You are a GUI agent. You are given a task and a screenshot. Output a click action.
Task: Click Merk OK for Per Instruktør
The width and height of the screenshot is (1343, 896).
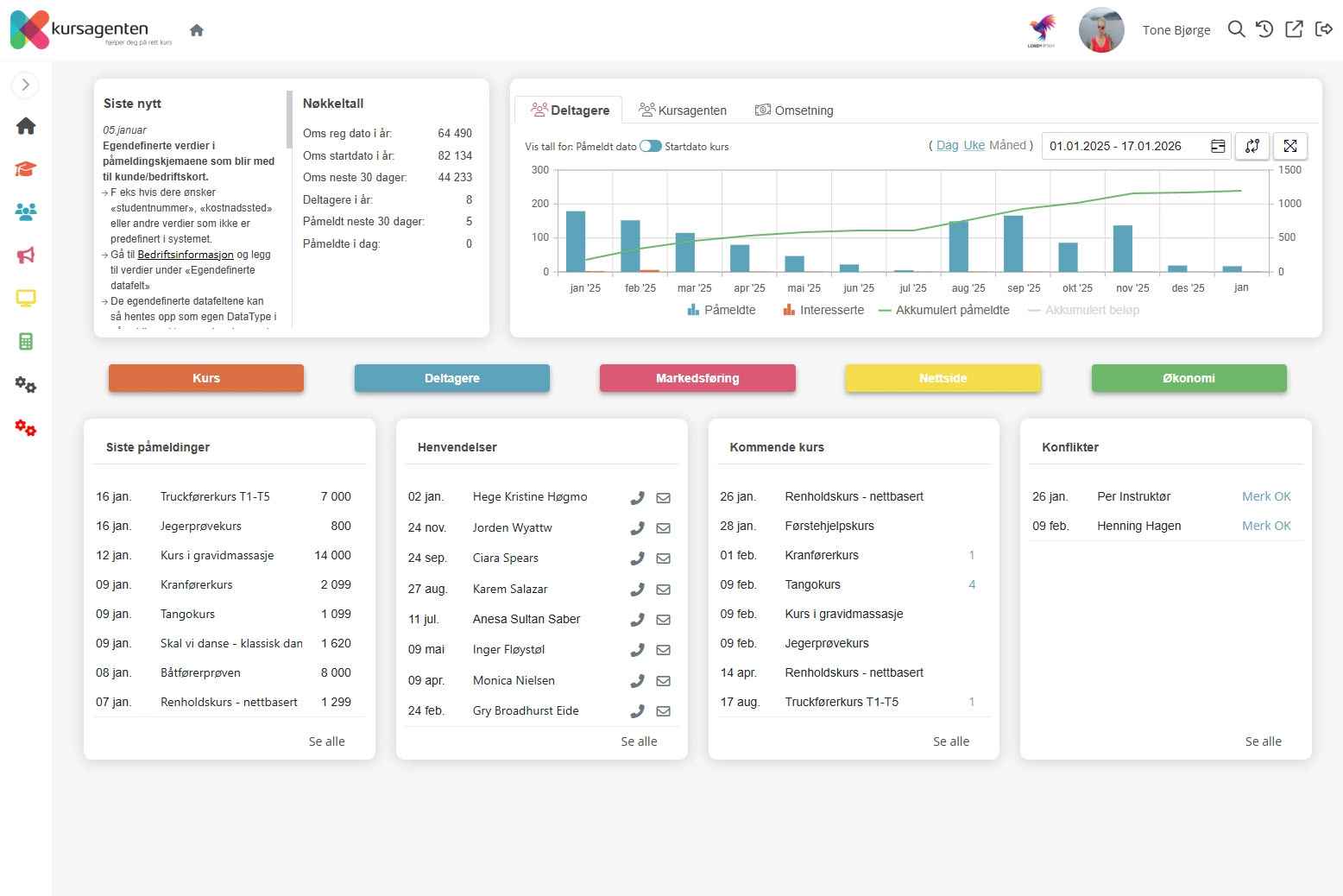pyautogui.click(x=1266, y=496)
